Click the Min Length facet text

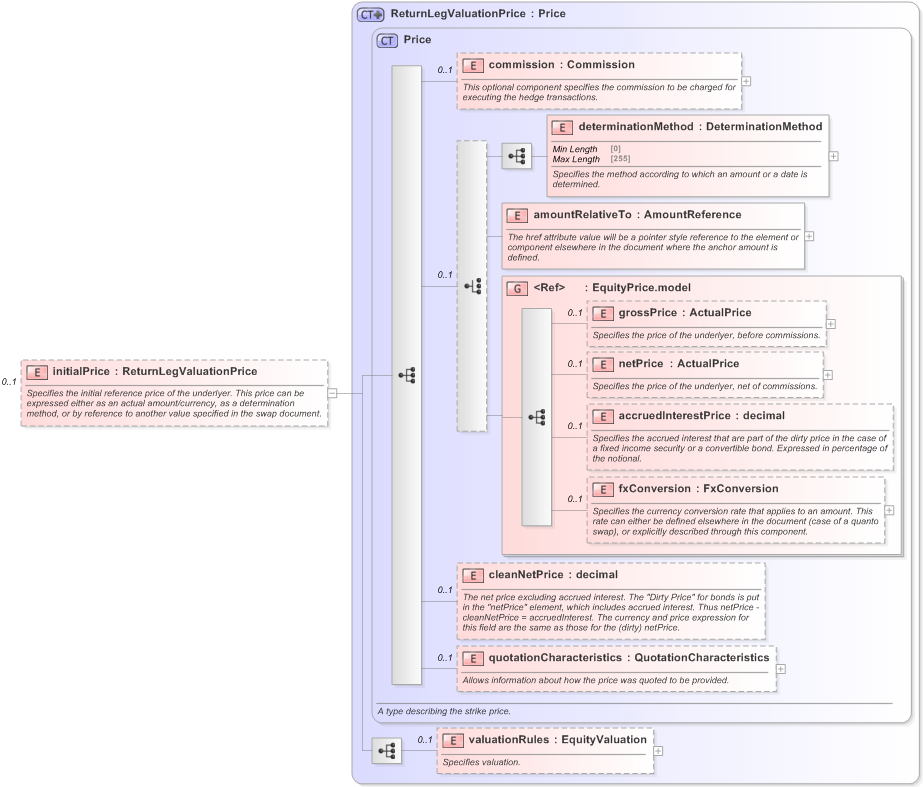point(575,149)
